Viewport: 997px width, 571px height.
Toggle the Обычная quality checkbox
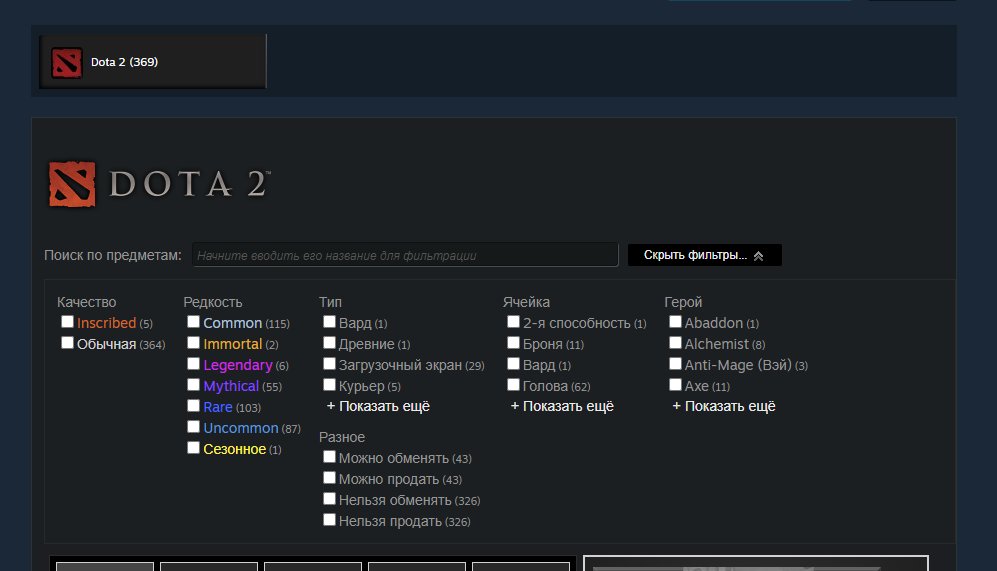68,343
